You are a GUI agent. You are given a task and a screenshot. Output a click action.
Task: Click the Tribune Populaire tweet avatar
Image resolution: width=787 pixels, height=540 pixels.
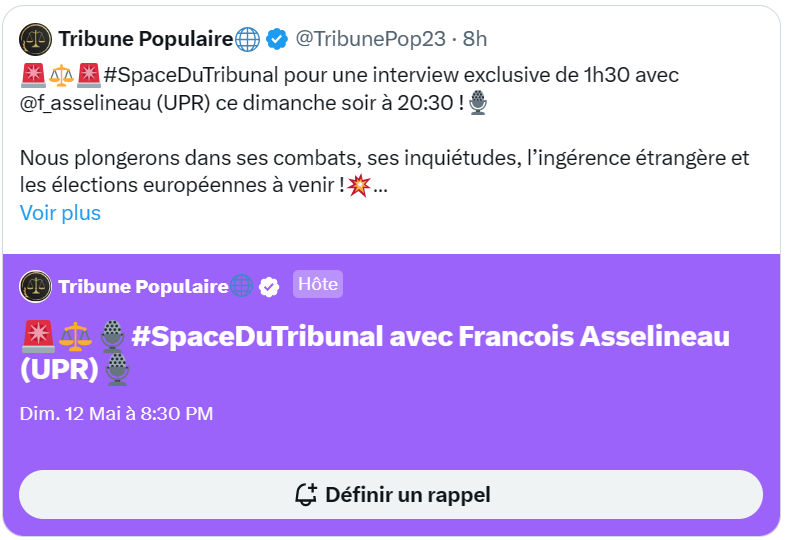[x=35, y=39]
